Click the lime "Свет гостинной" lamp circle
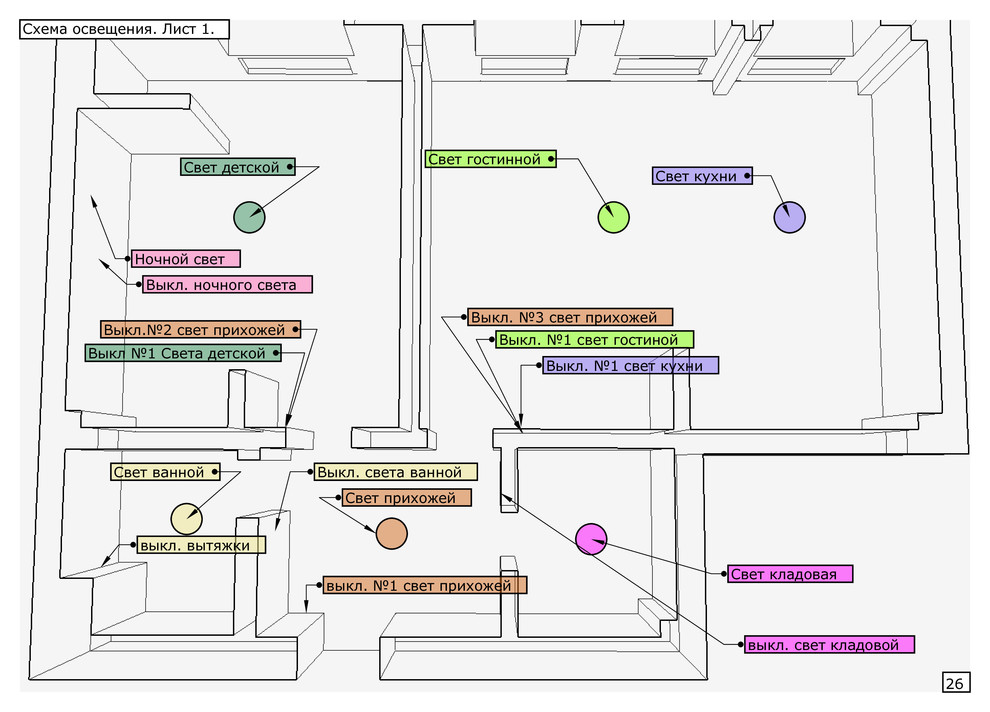The height and width of the screenshot is (712, 990). [x=613, y=217]
